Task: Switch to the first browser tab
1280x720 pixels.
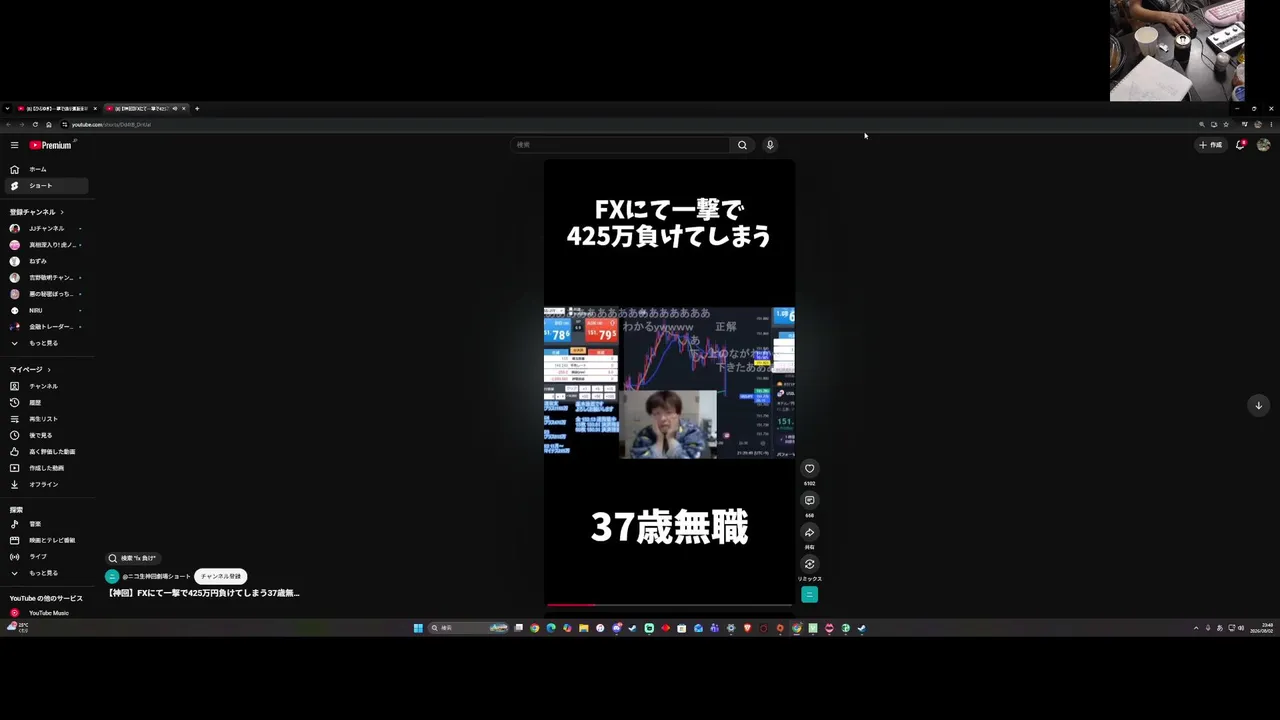Action: pos(58,108)
